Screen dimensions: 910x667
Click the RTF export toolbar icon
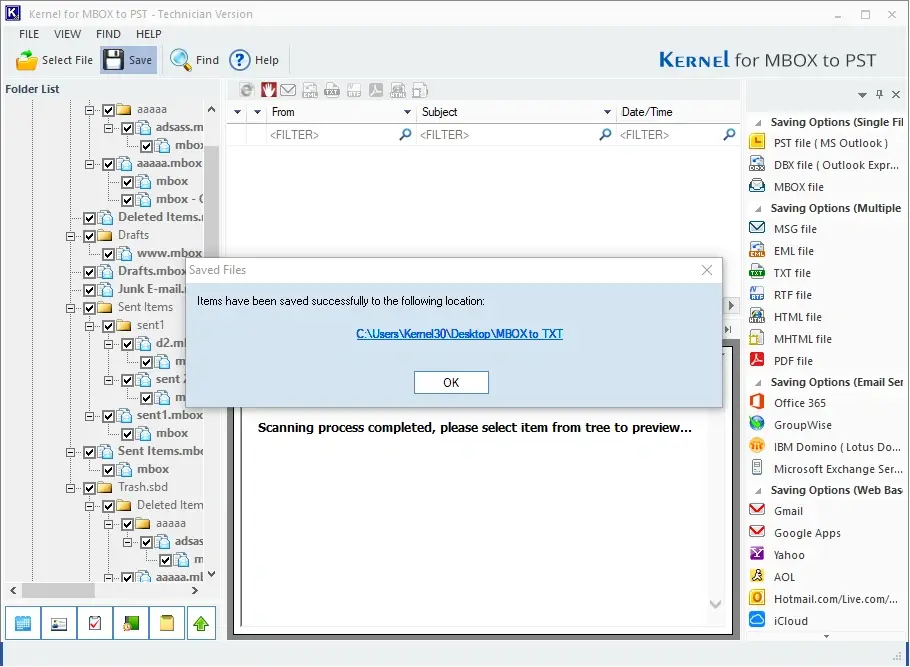(354, 90)
